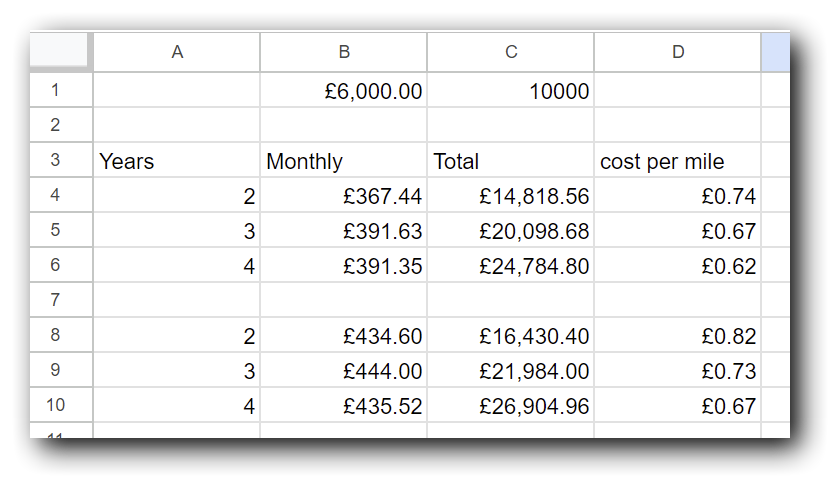
Task: Select the "cost per mile" cell
Action: [x=677, y=161]
